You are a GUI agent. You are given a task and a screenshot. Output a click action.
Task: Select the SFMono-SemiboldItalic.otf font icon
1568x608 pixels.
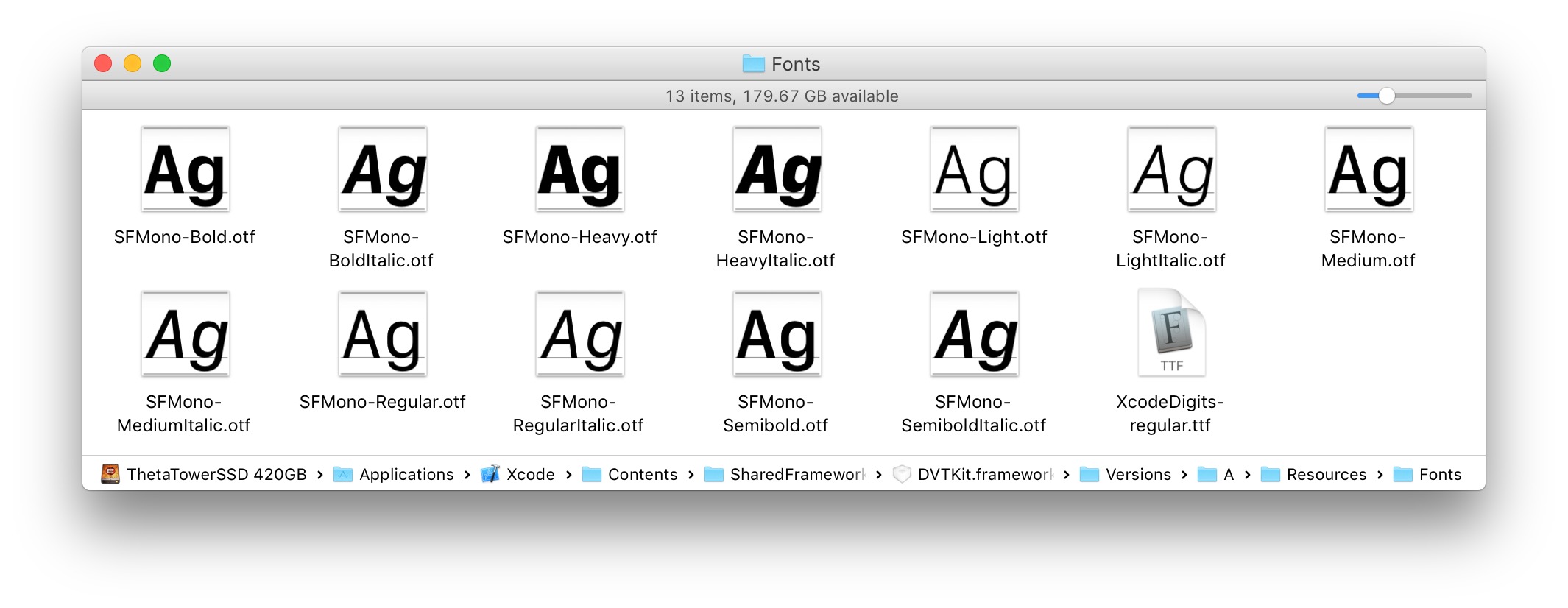click(x=975, y=334)
